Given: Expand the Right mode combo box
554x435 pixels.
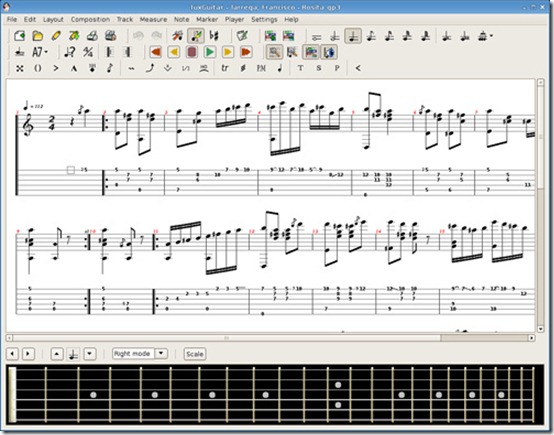Looking at the screenshot, I should (161, 353).
